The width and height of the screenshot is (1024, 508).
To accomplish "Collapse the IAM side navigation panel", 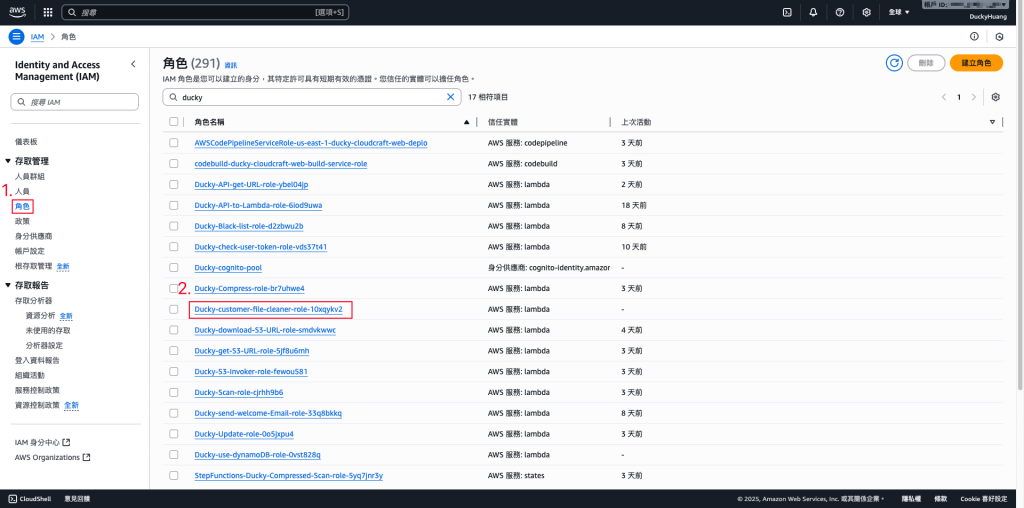I will tap(133, 64).
